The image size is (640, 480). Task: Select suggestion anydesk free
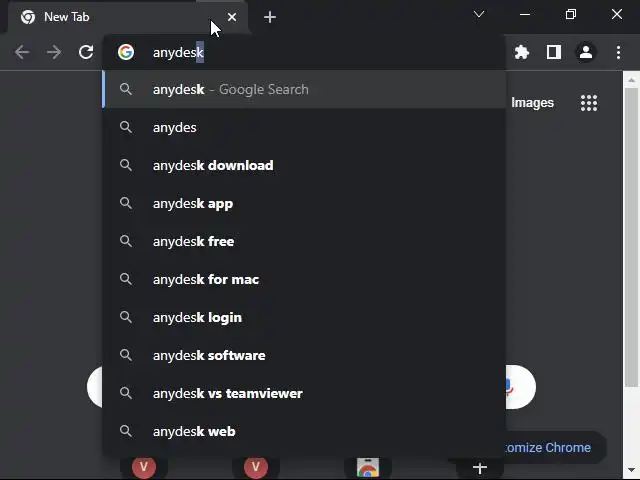click(304, 241)
